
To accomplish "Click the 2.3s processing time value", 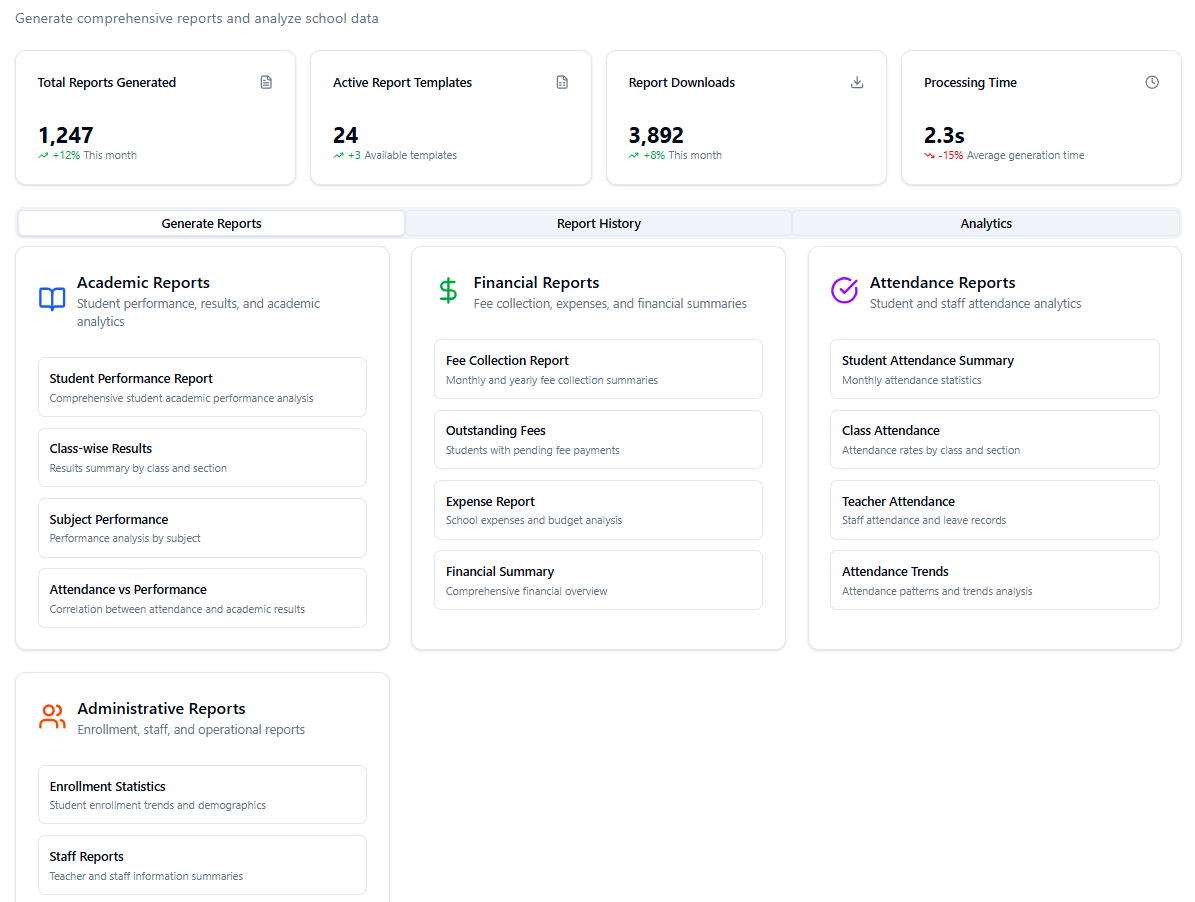I will tap(944, 135).
